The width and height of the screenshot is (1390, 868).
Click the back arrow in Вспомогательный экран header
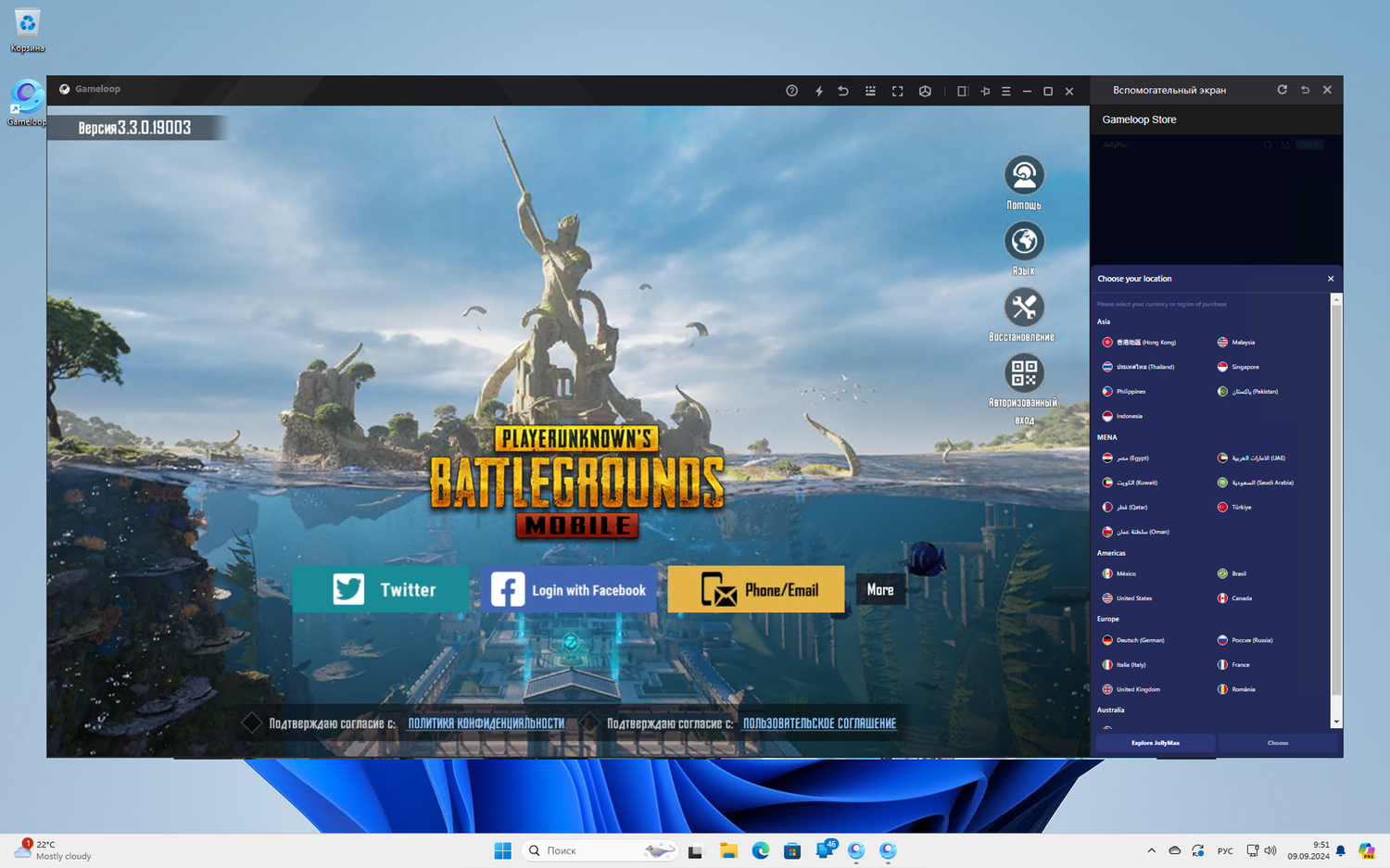click(1305, 90)
